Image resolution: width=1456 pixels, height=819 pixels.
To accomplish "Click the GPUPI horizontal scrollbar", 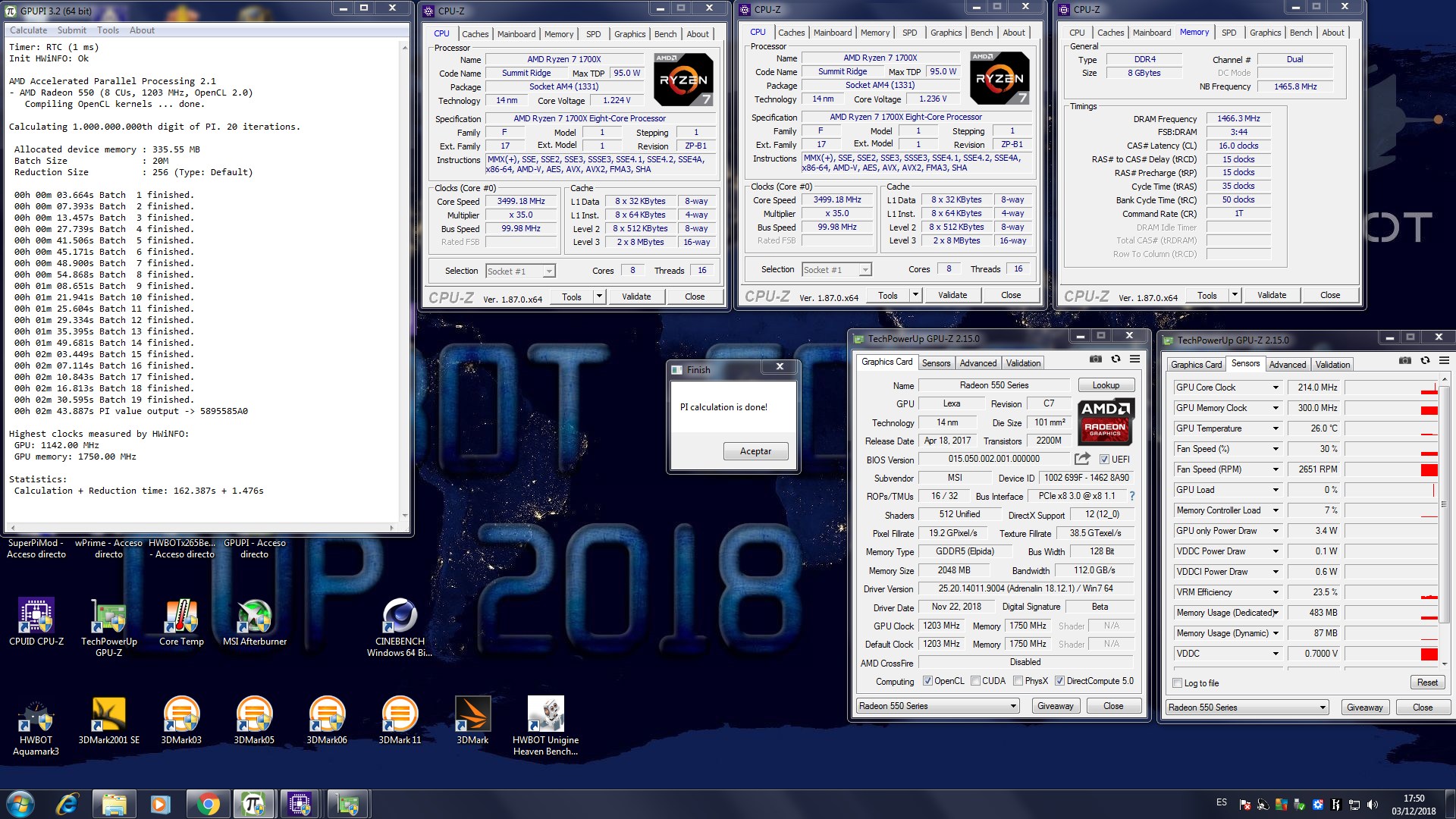I will 202,527.
